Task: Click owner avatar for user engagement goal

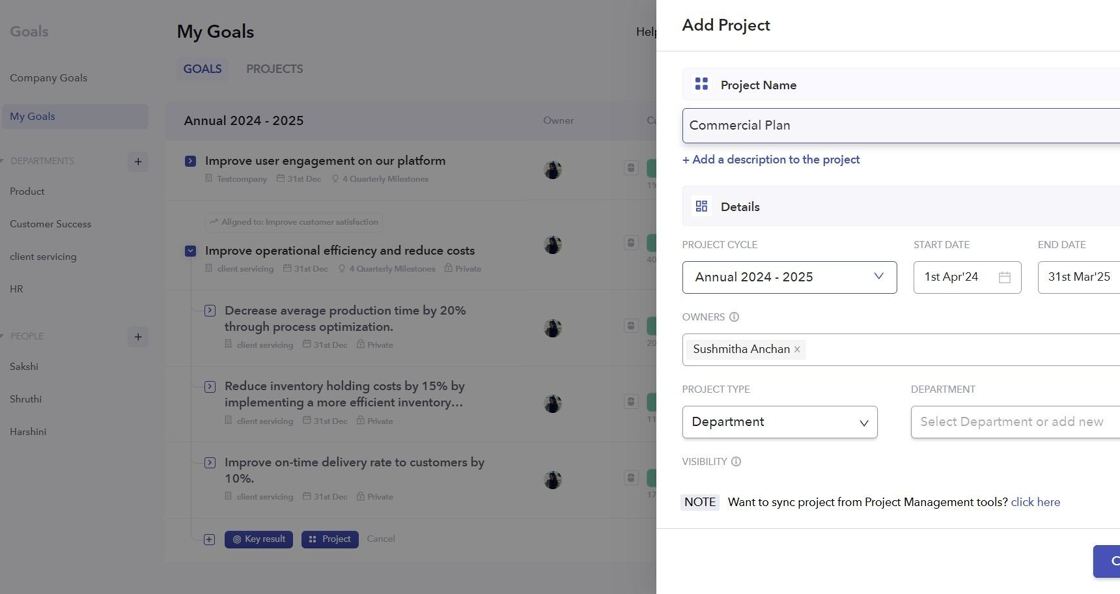Action: (x=553, y=169)
